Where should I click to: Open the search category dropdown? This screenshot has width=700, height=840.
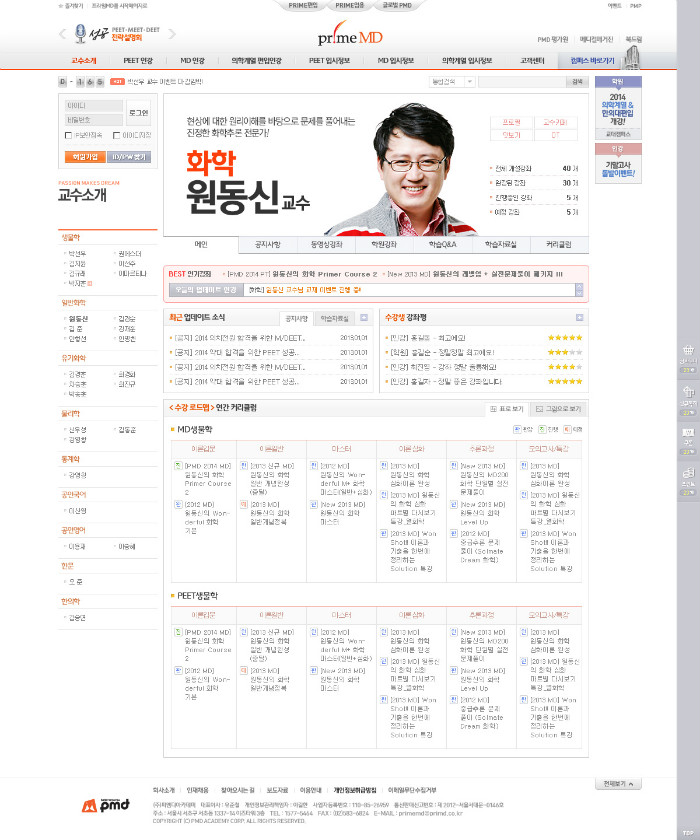452,81
